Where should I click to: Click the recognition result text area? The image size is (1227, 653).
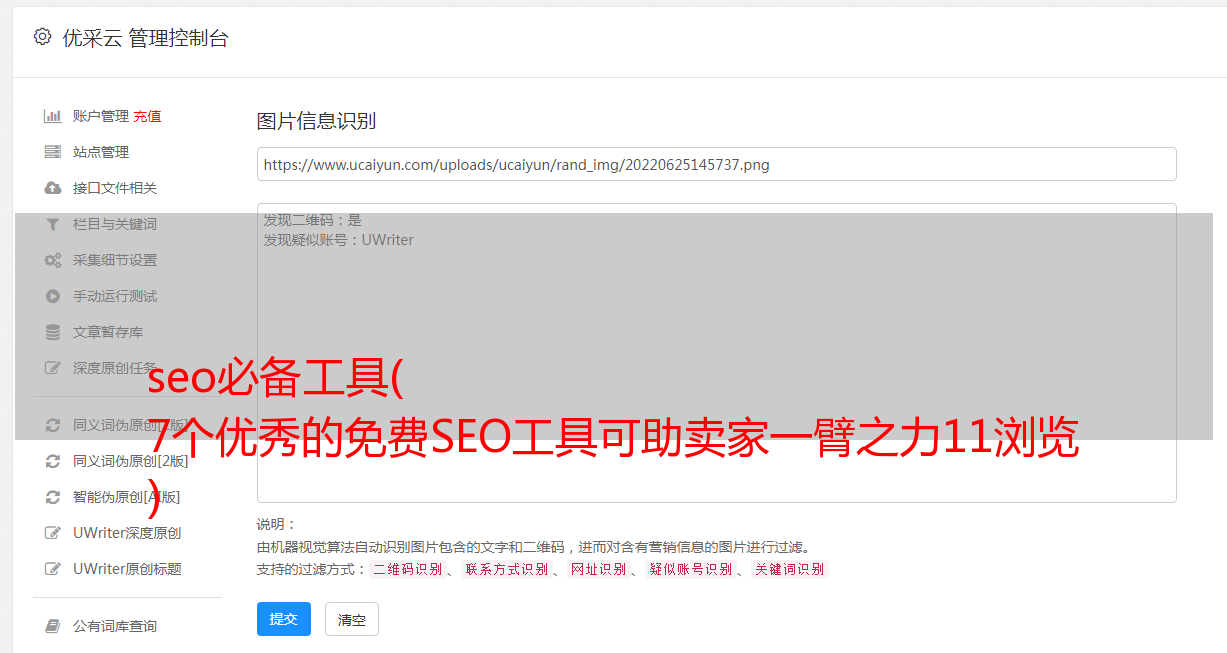[x=716, y=352]
